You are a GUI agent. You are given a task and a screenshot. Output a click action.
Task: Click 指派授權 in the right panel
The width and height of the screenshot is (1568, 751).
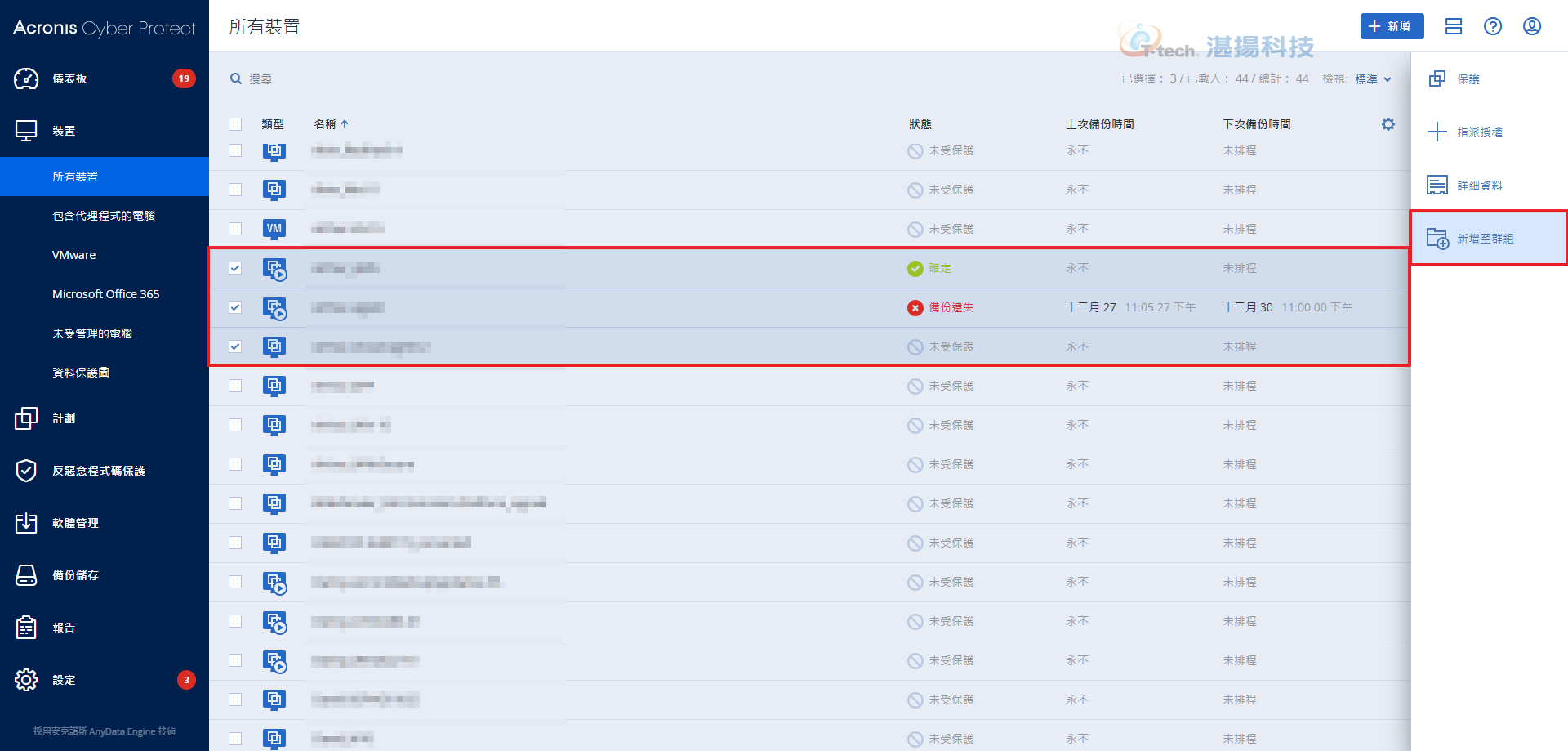[x=1479, y=132]
